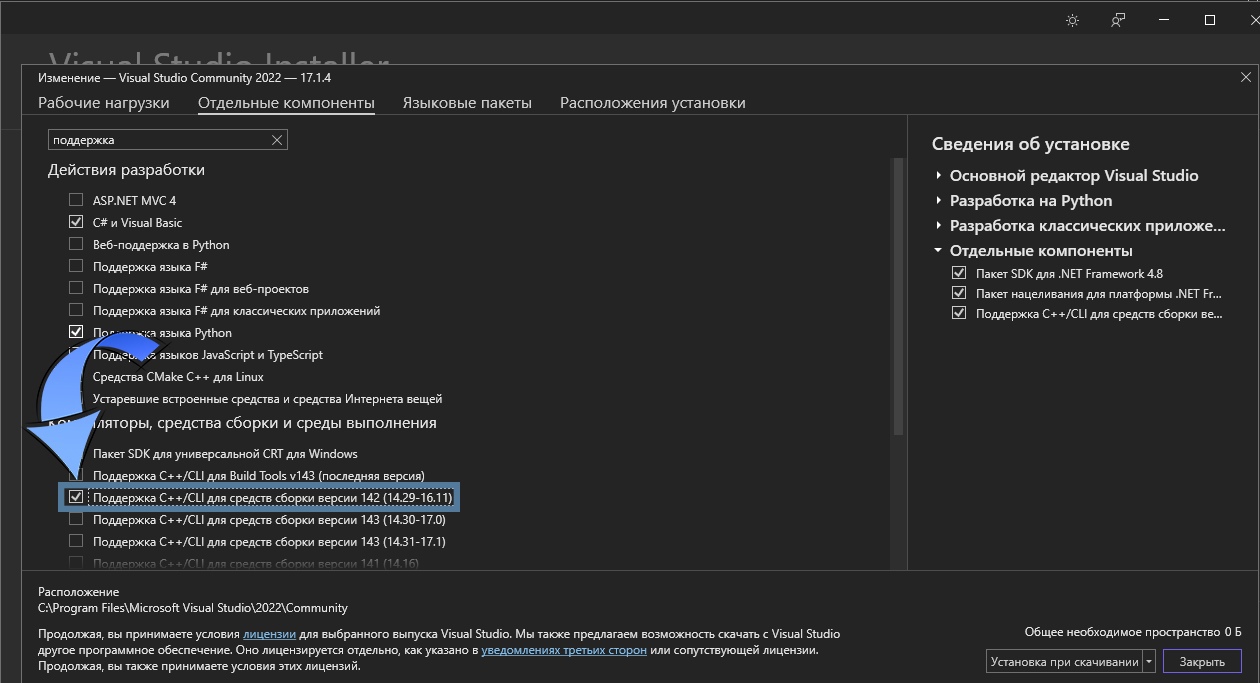Clear the search box with the X icon

pyautogui.click(x=277, y=139)
